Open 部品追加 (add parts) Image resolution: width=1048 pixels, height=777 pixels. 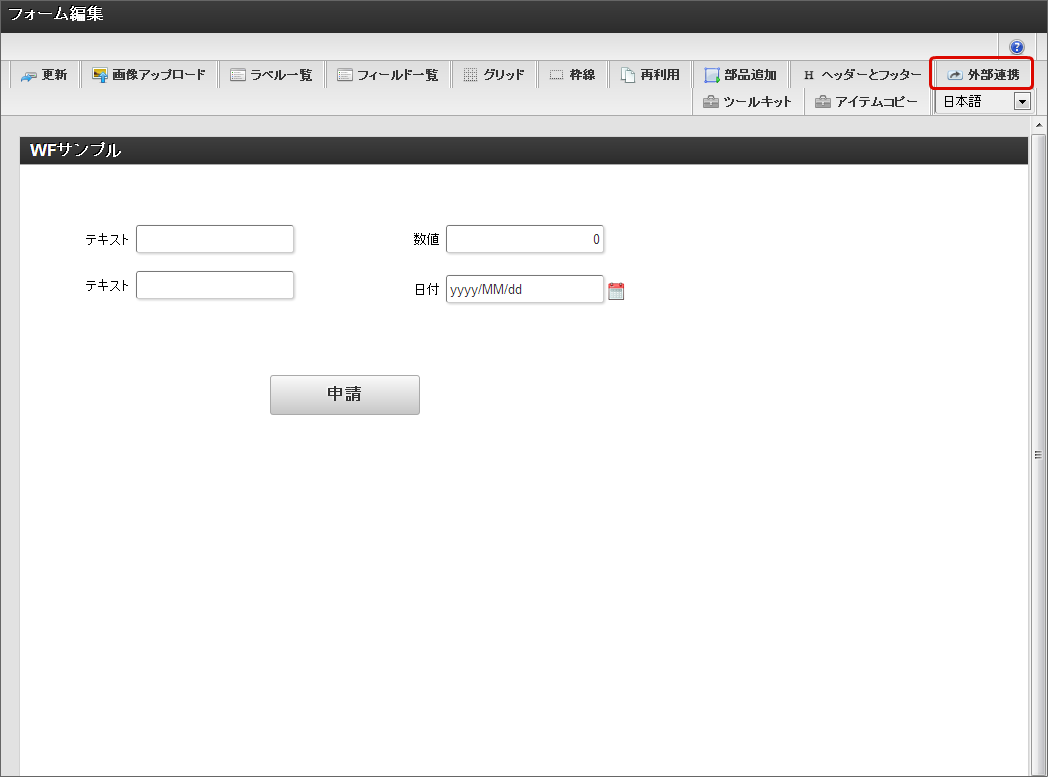pos(741,75)
